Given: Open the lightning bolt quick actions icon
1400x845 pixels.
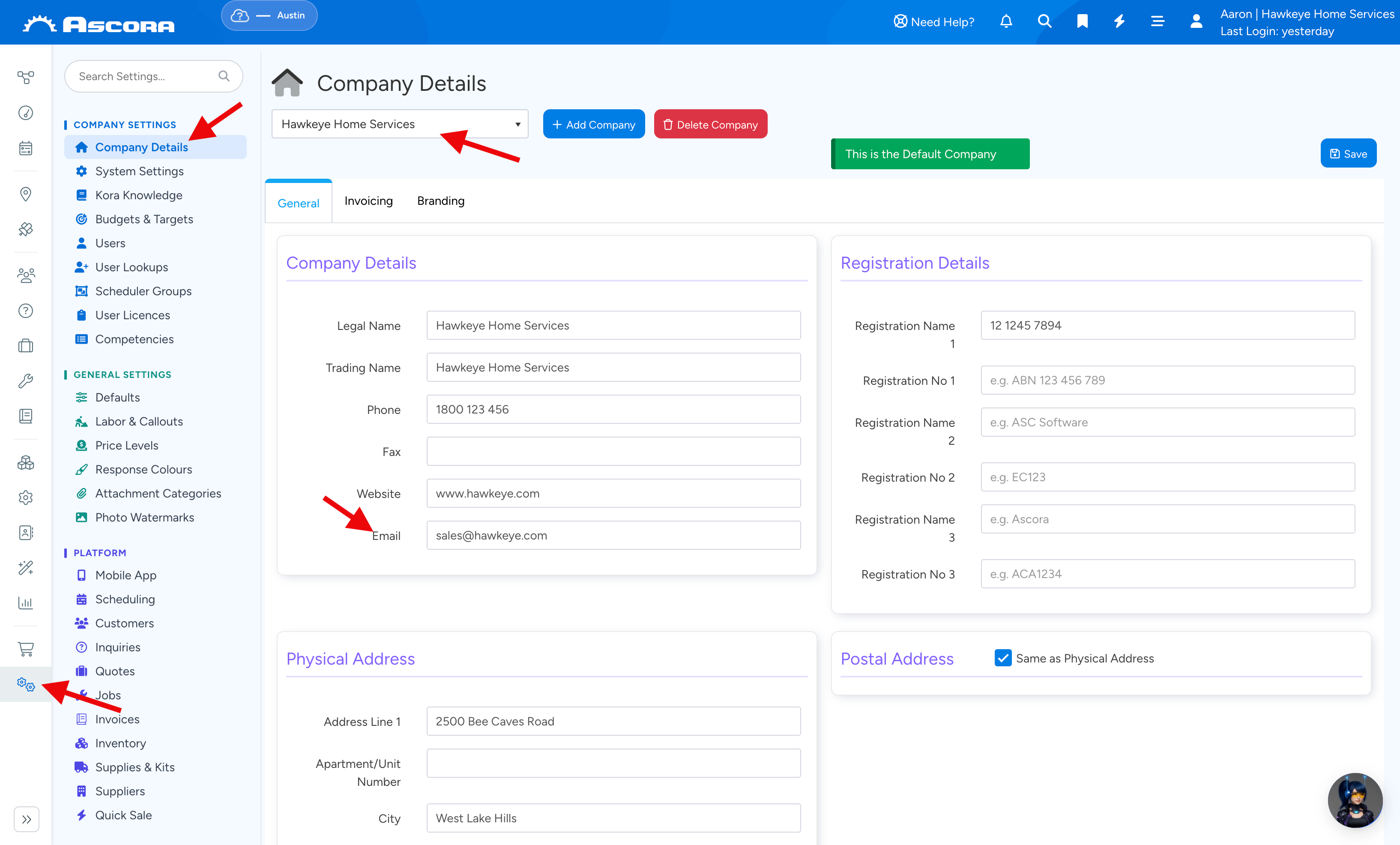Looking at the screenshot, I should (1119, 21).
